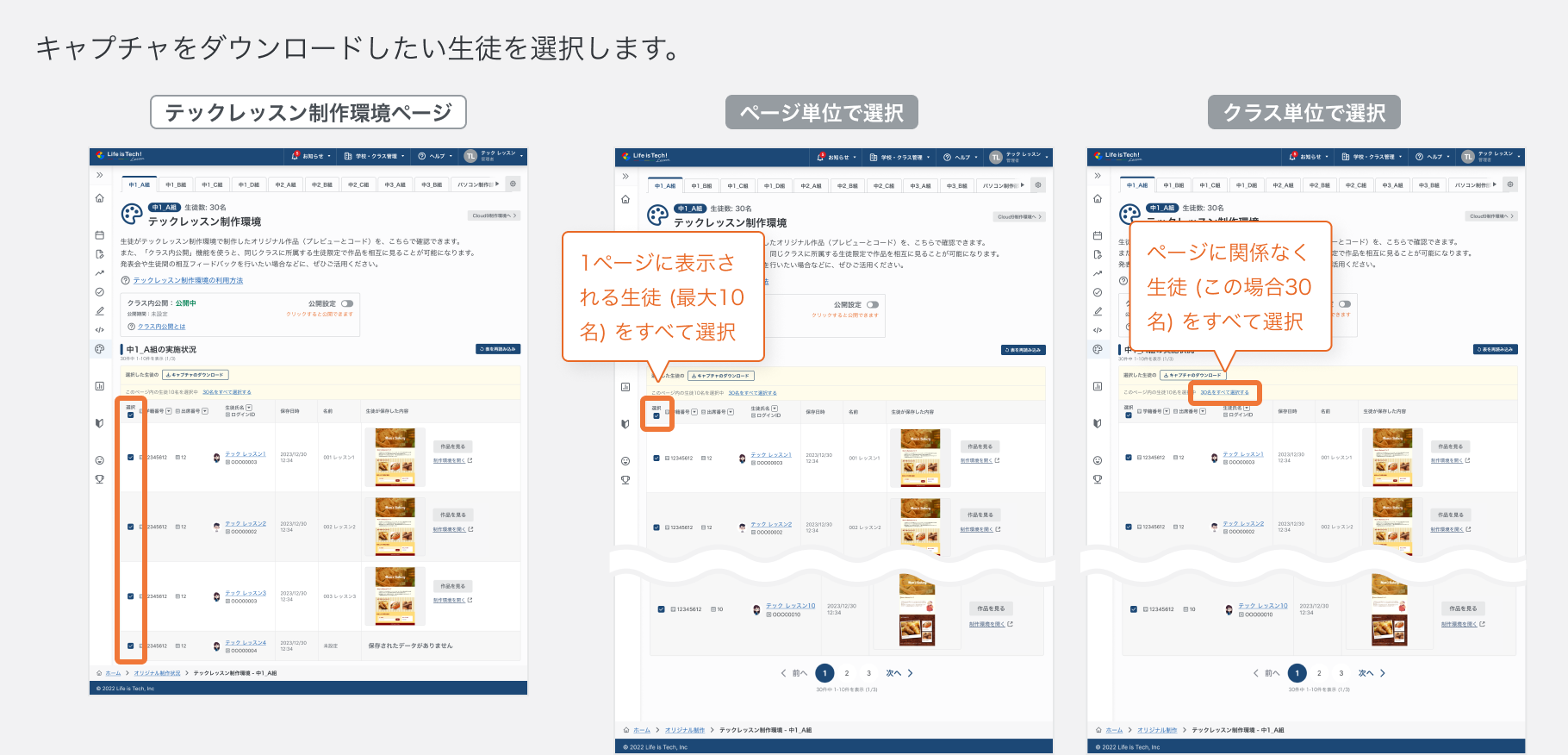Uncheck テック レッスン4 row checkbox in left screenshot
The width and height of the screenshot is (1568, 755).
tap(131, 646)
